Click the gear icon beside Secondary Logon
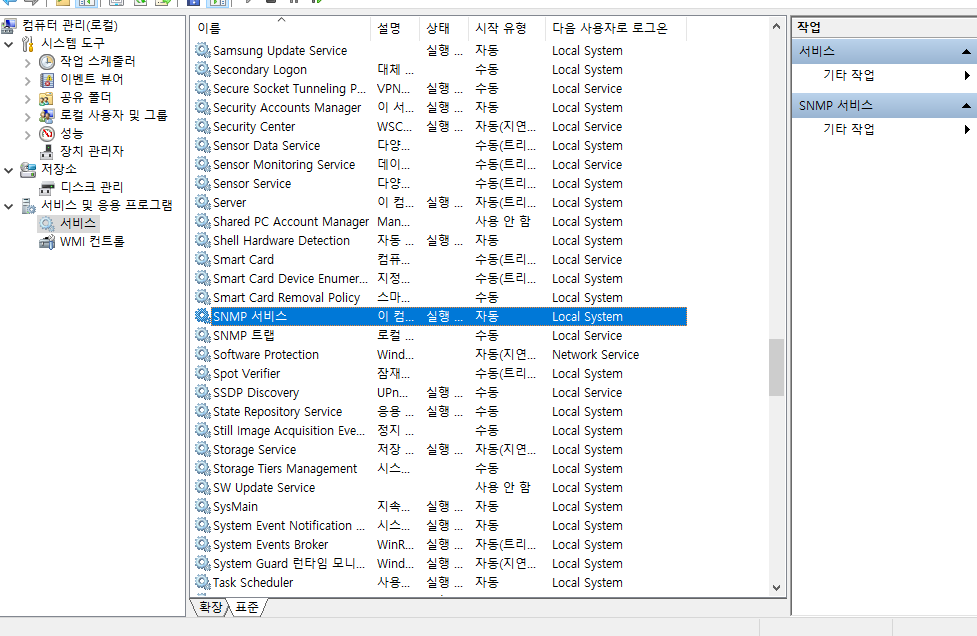The height and width of the screenshot is (636, 977). 203,69
